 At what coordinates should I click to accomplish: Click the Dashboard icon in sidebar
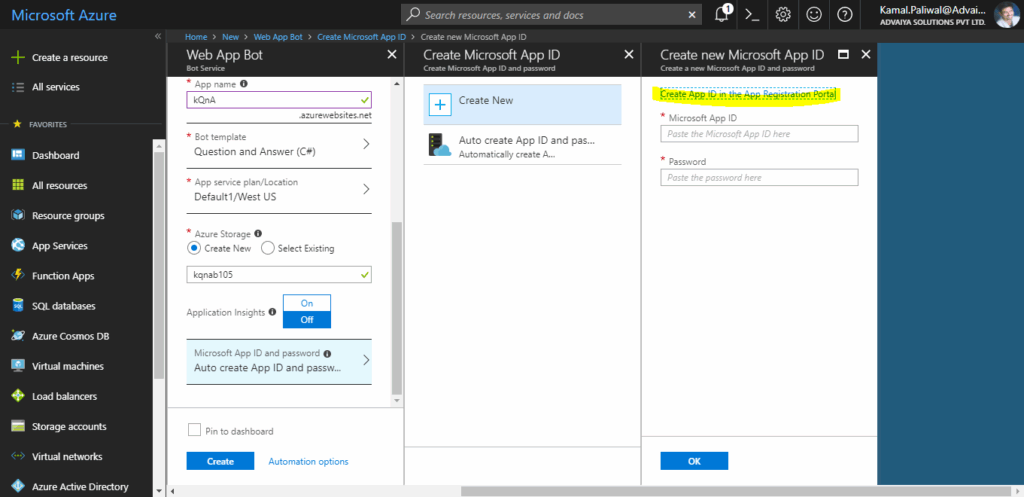click(18, 155)
